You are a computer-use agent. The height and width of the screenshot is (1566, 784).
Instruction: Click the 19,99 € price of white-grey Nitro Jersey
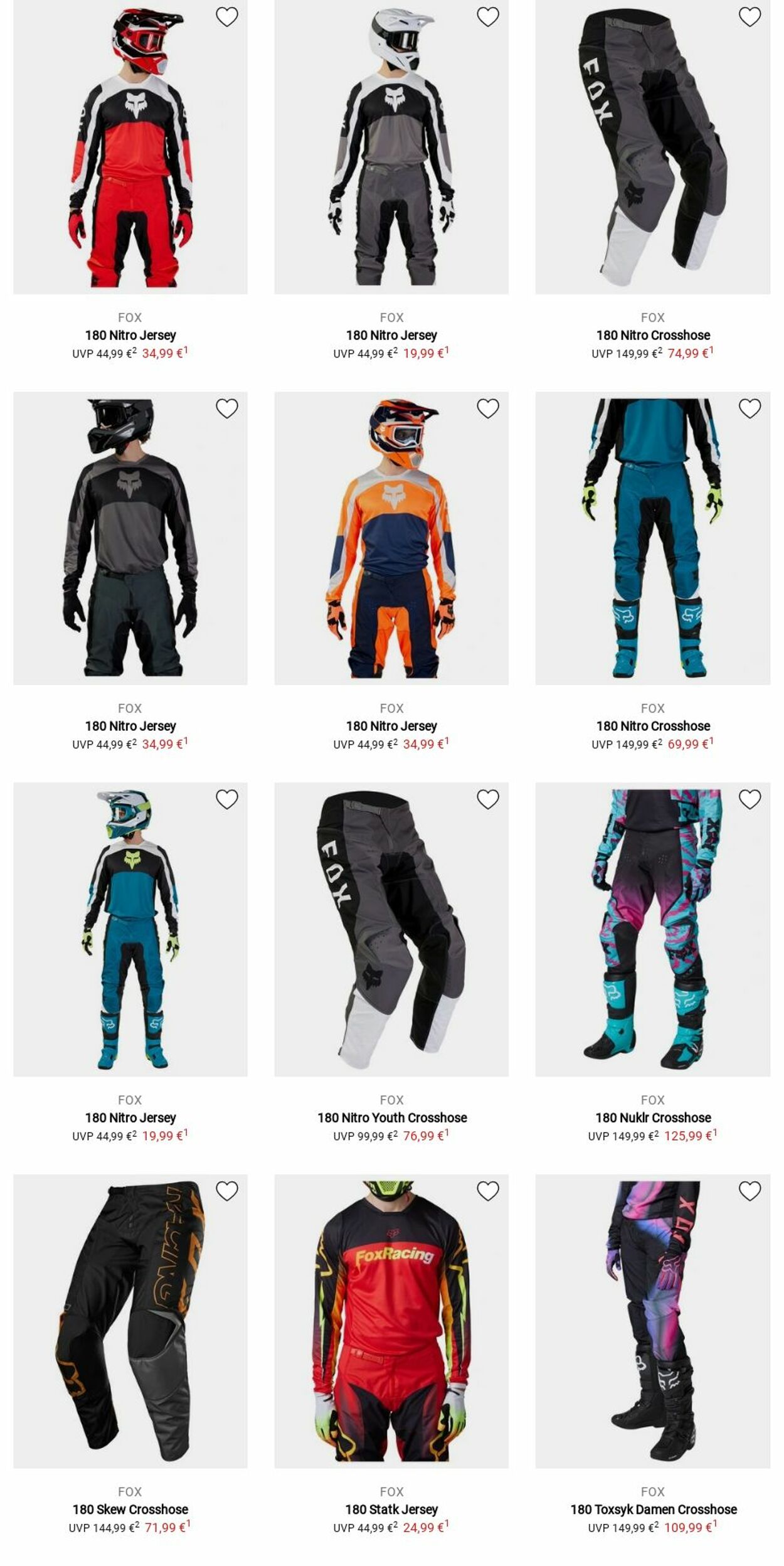(426, 353)
